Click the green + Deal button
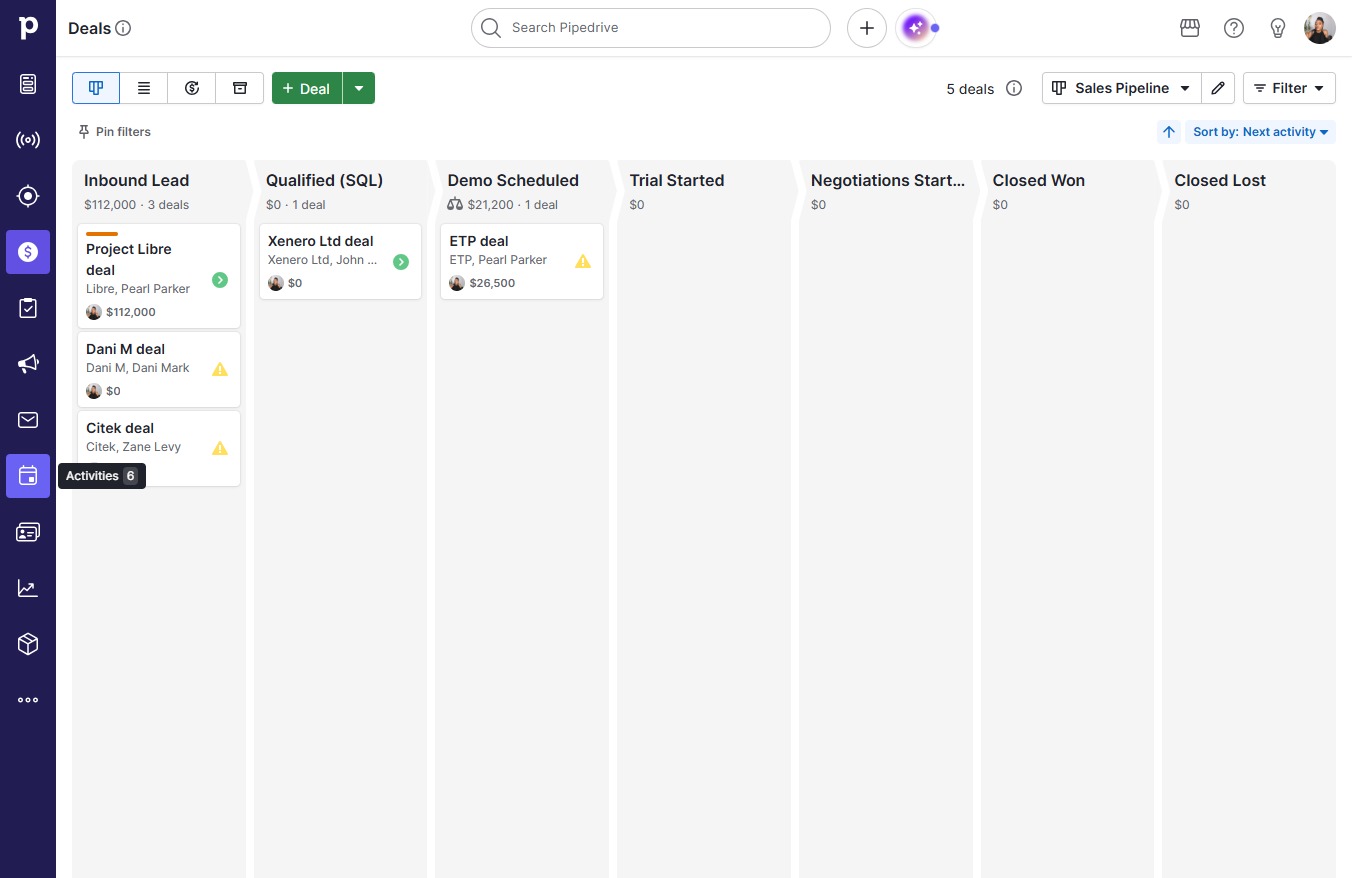The width and height of the screenshot is (1352, 878). click(x=307, y=88)
